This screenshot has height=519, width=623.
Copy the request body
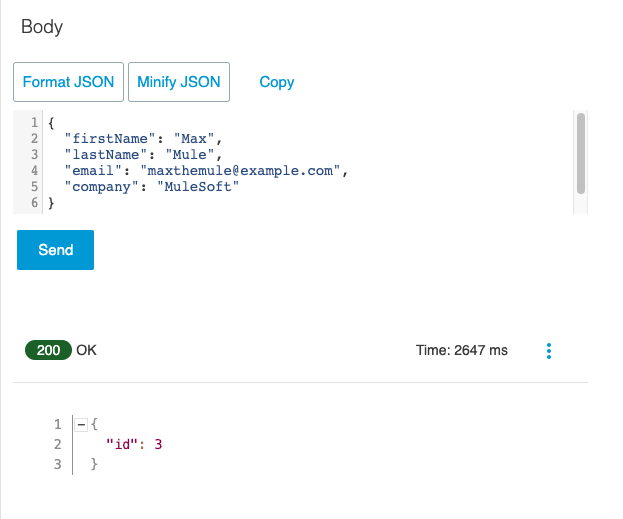(x=276, y=82)
